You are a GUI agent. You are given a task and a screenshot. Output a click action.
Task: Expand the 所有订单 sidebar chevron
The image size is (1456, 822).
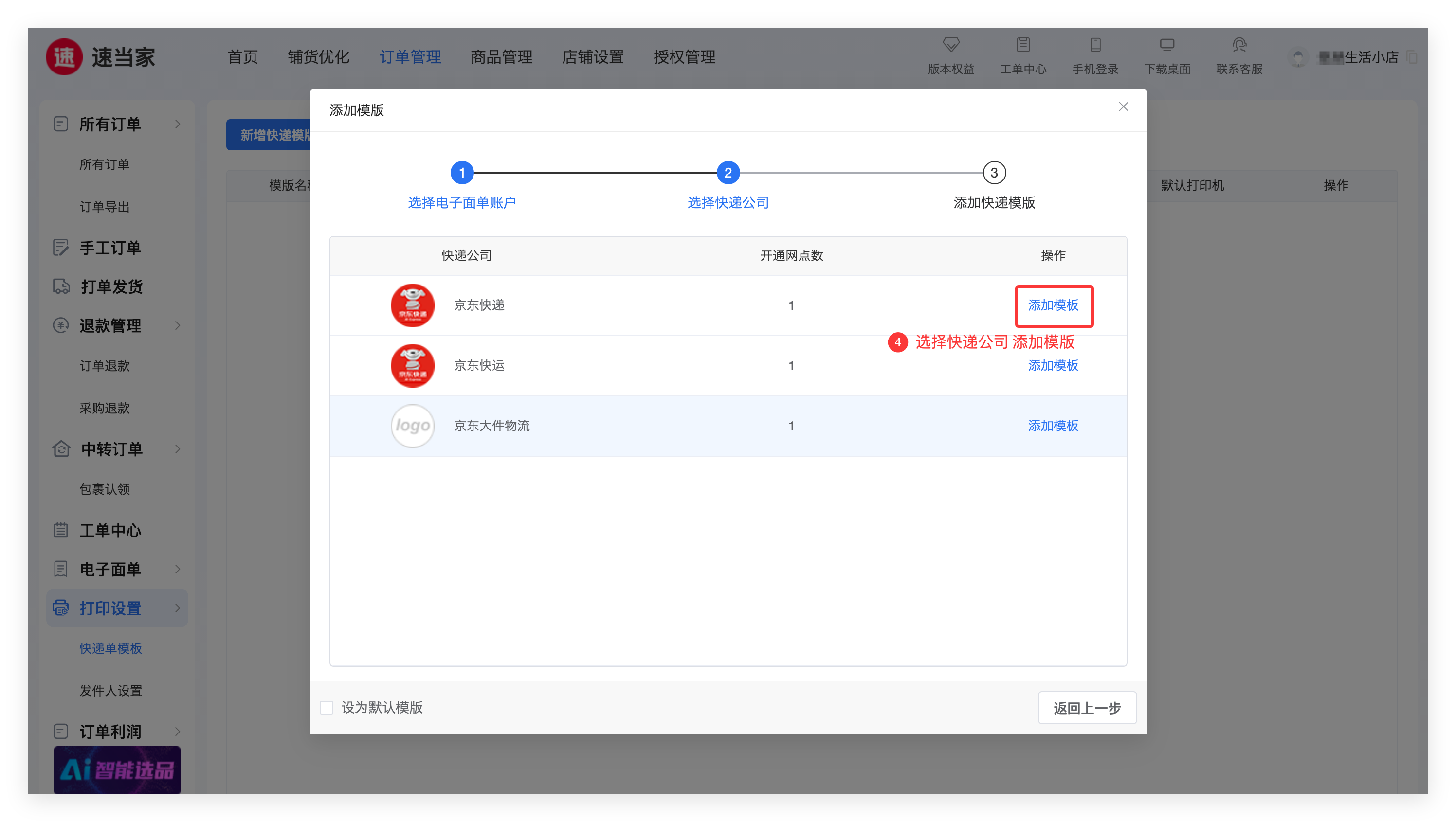[178, 125]
